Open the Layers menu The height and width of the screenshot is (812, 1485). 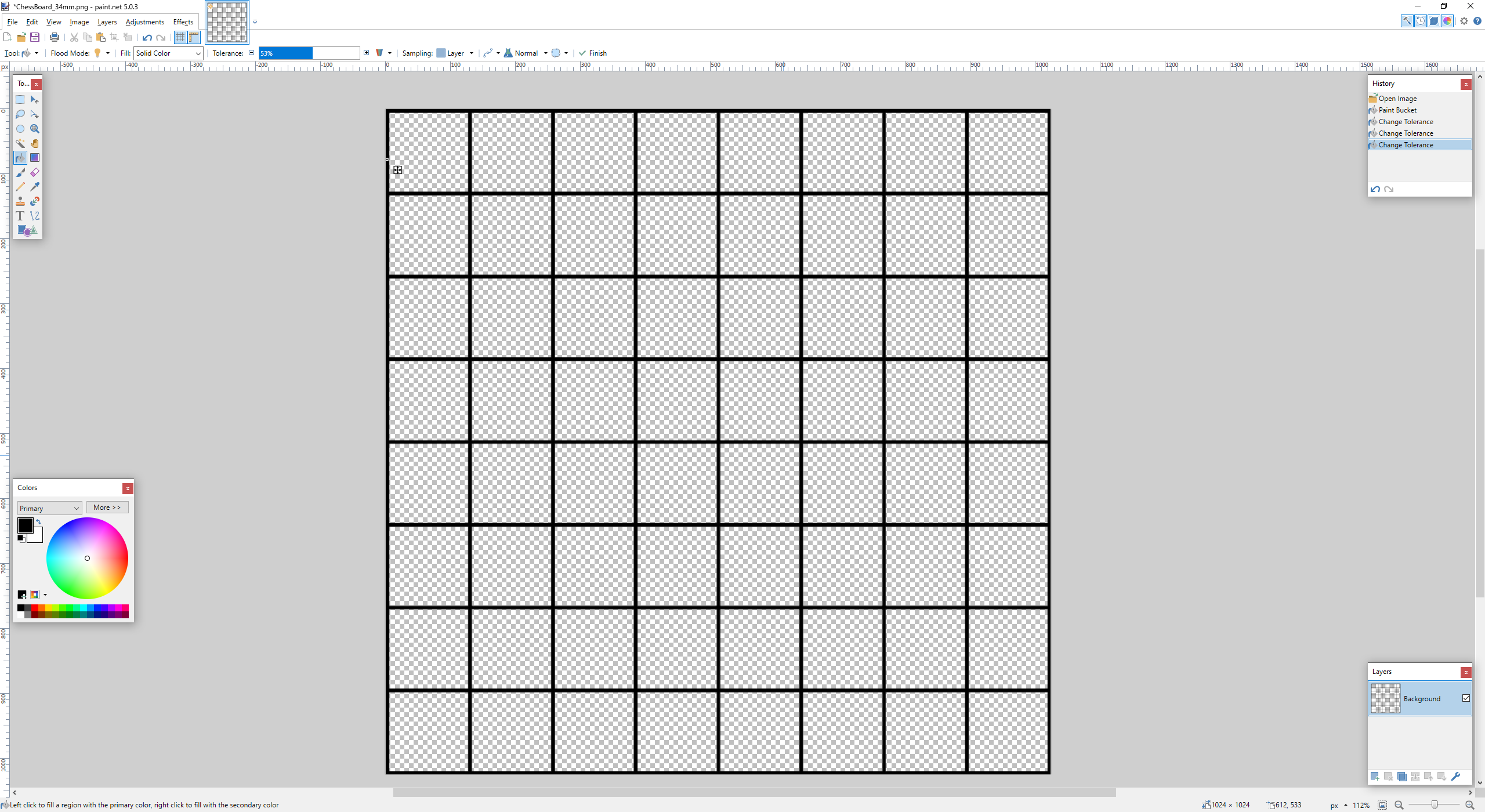coord(107,21)
